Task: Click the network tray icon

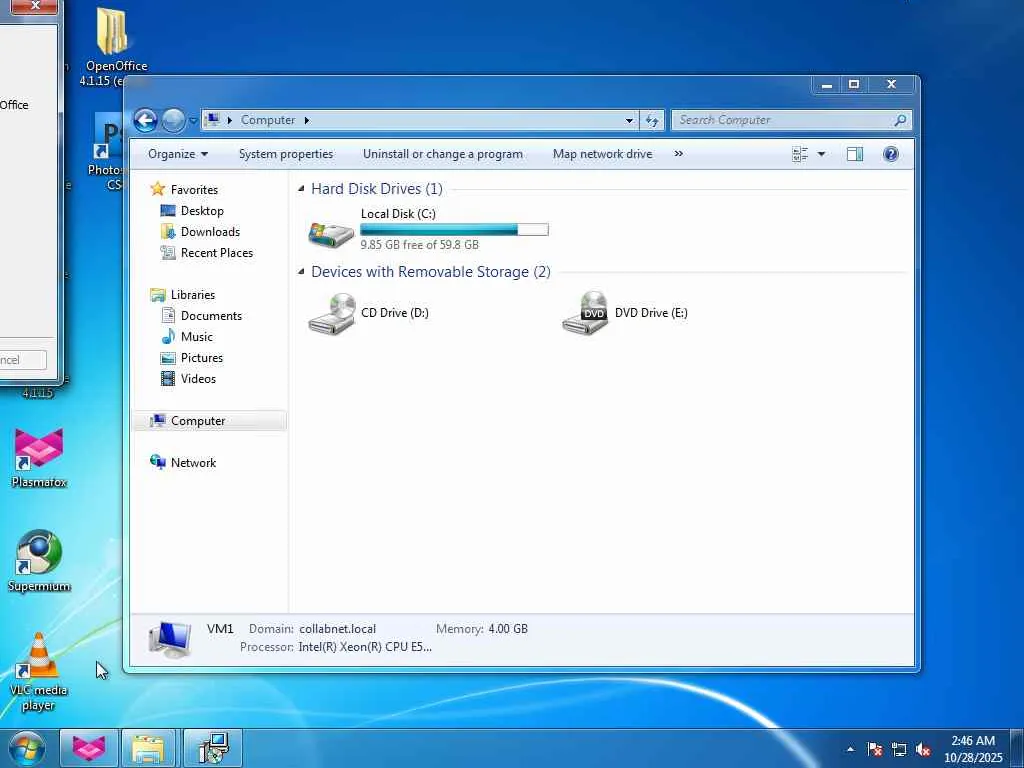Action: click(x=899, y=749)
